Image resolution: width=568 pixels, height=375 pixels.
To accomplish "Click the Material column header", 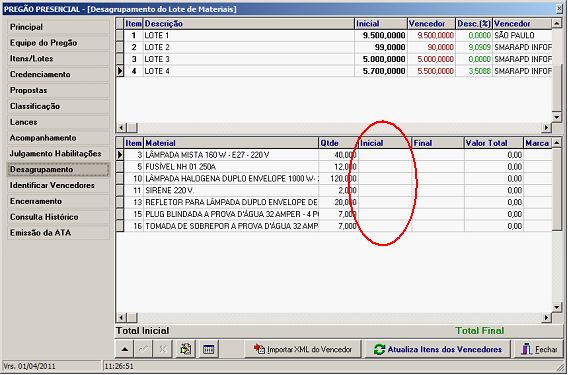I will [x=231, y=143].
